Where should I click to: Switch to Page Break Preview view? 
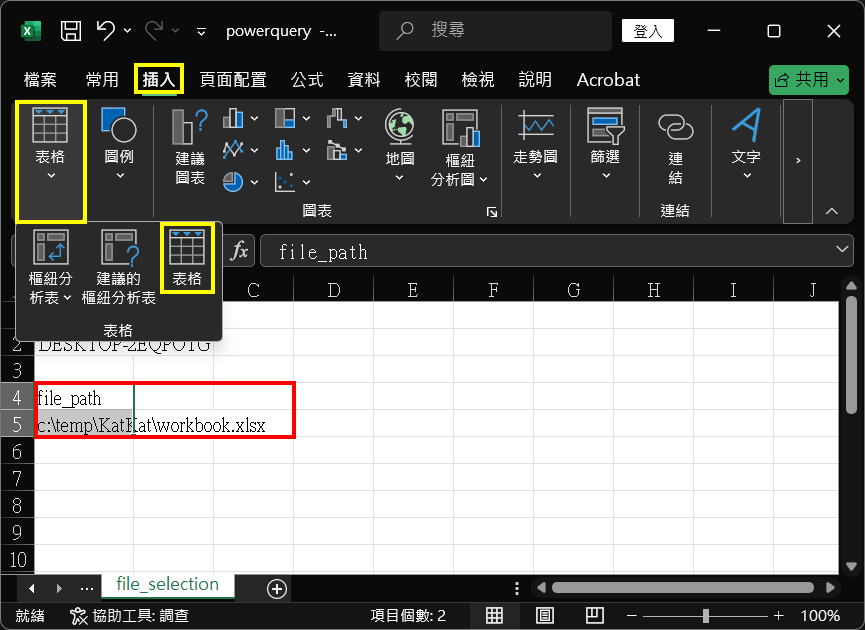pyautogui.click(x=594, y=615)
